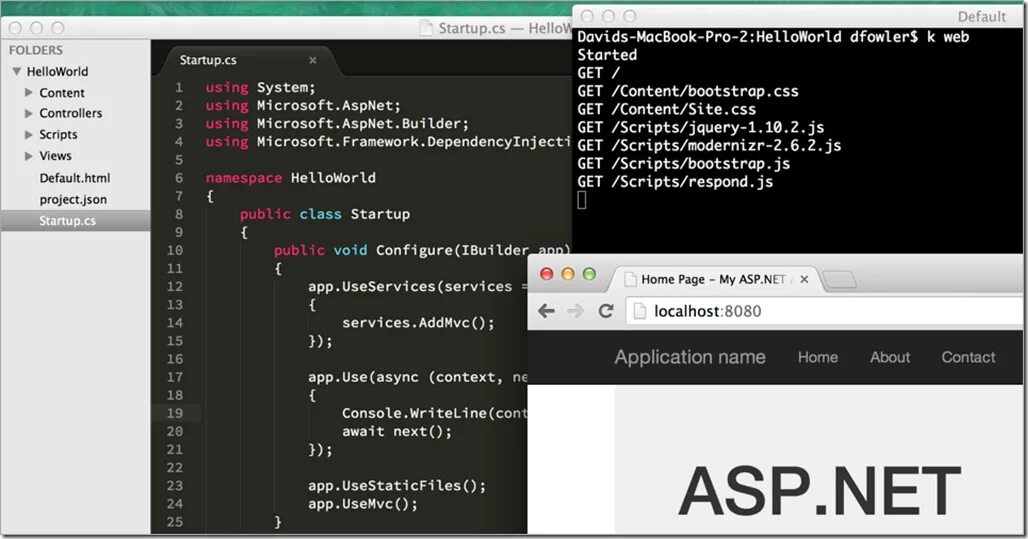
Task: Open project.json in the sidebar
Action: coord(73,199)
